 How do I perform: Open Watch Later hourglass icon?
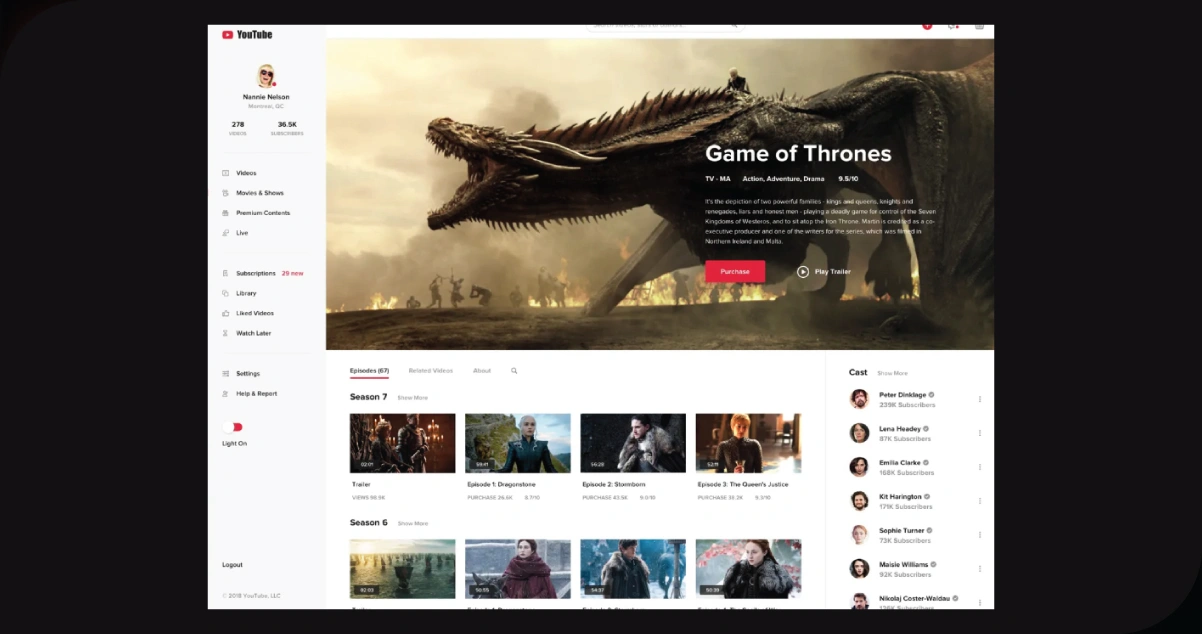coord(226,333)
